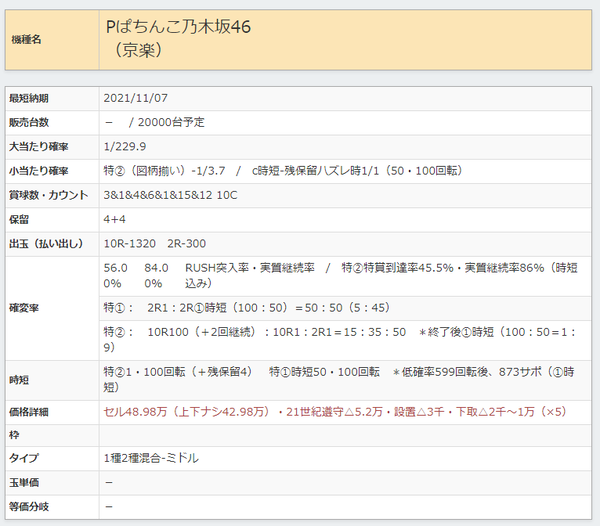600x526 pixels.
Task: Select the date 2021/11/07
Action: point(135,98)
